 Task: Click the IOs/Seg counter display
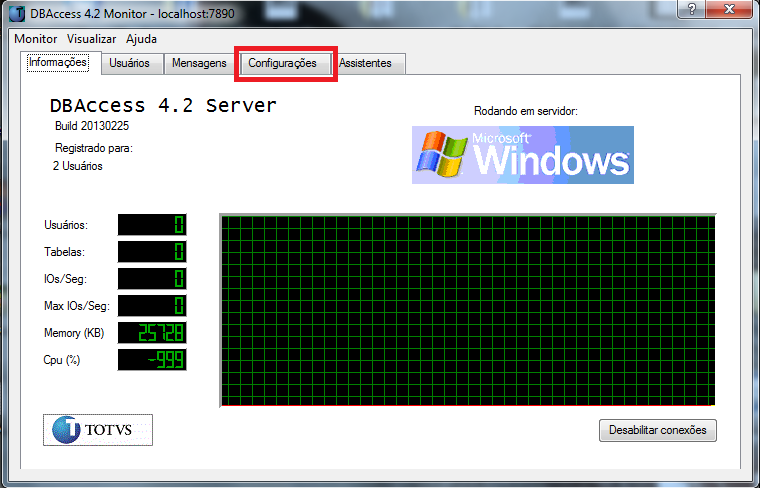[x=152, y=279]
